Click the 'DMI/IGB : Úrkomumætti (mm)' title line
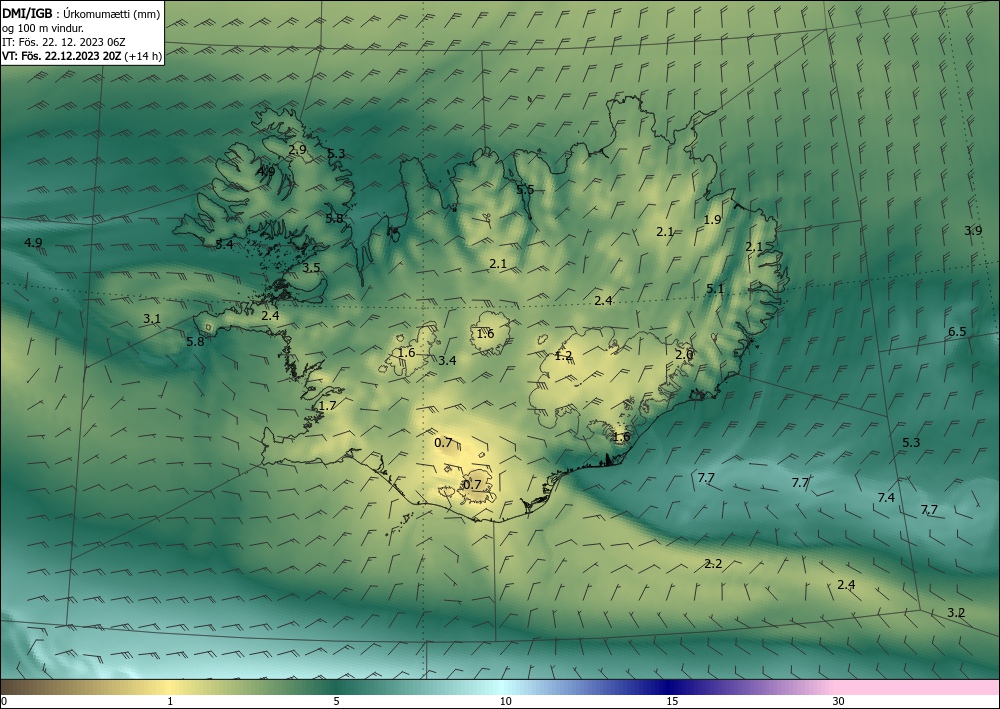Viewport: 1000px width, 709px height. coord(81,15)
